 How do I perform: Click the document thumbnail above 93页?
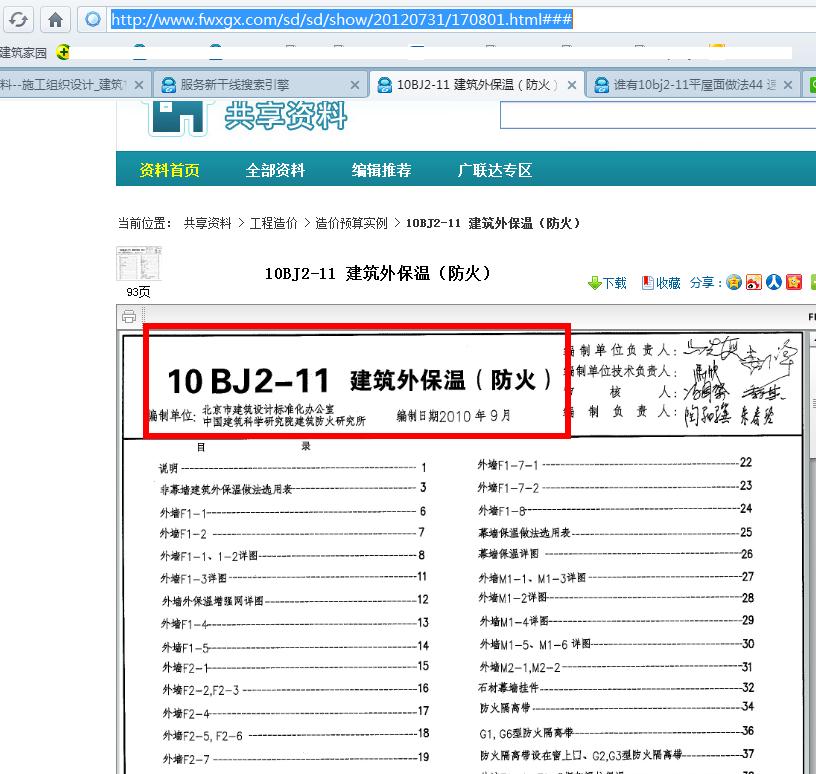pos(139,264)
